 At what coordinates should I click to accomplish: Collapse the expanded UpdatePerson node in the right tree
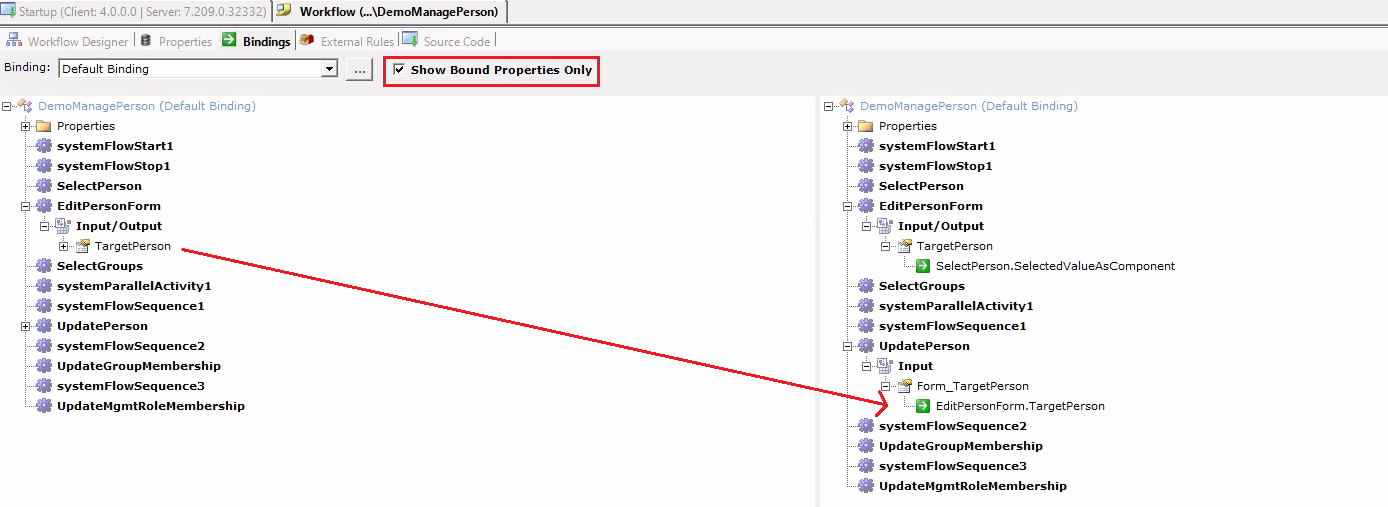pyautogui.click(x=848, y=346)
